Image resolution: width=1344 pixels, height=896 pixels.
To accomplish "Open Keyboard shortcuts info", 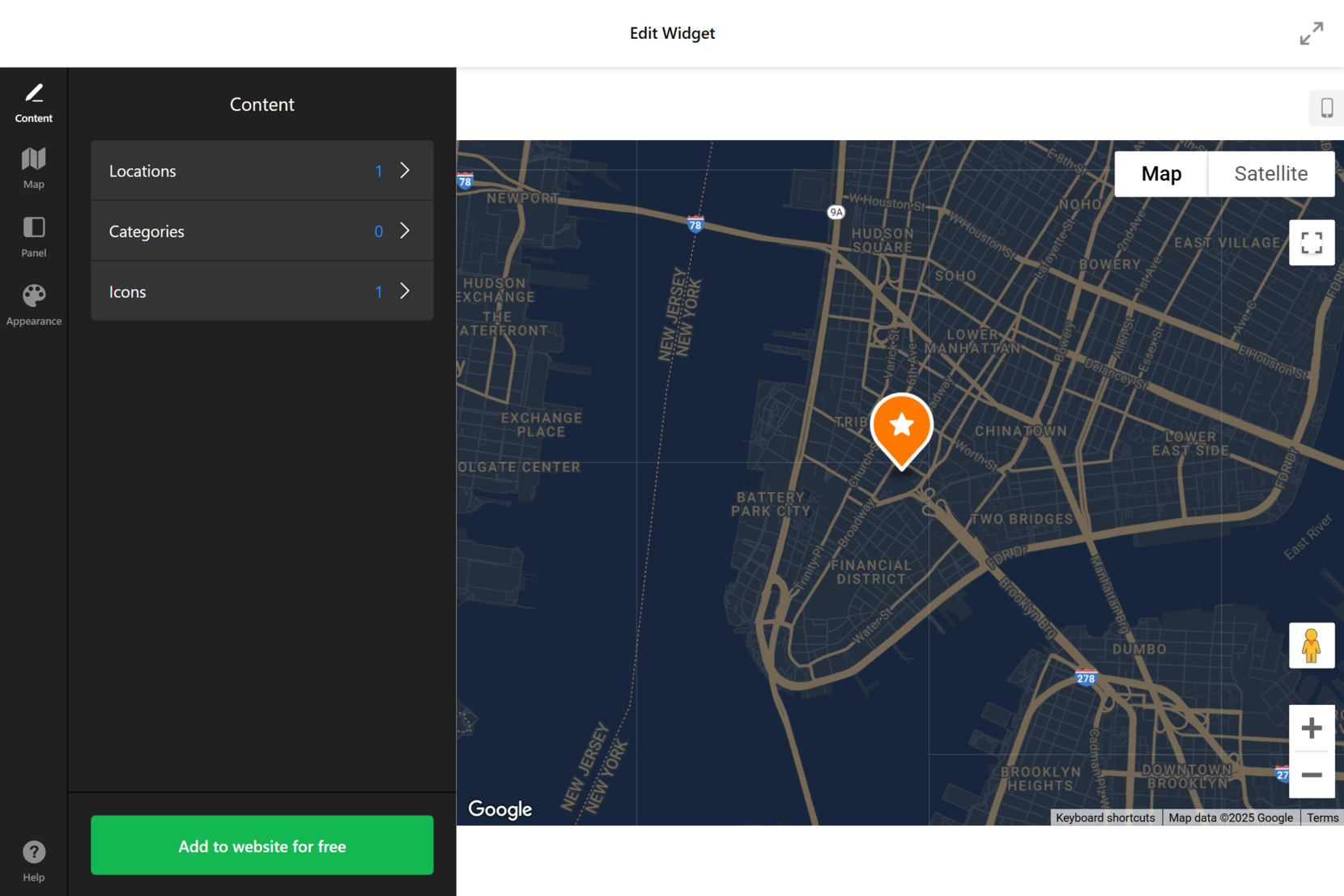I will [1104, 817].
